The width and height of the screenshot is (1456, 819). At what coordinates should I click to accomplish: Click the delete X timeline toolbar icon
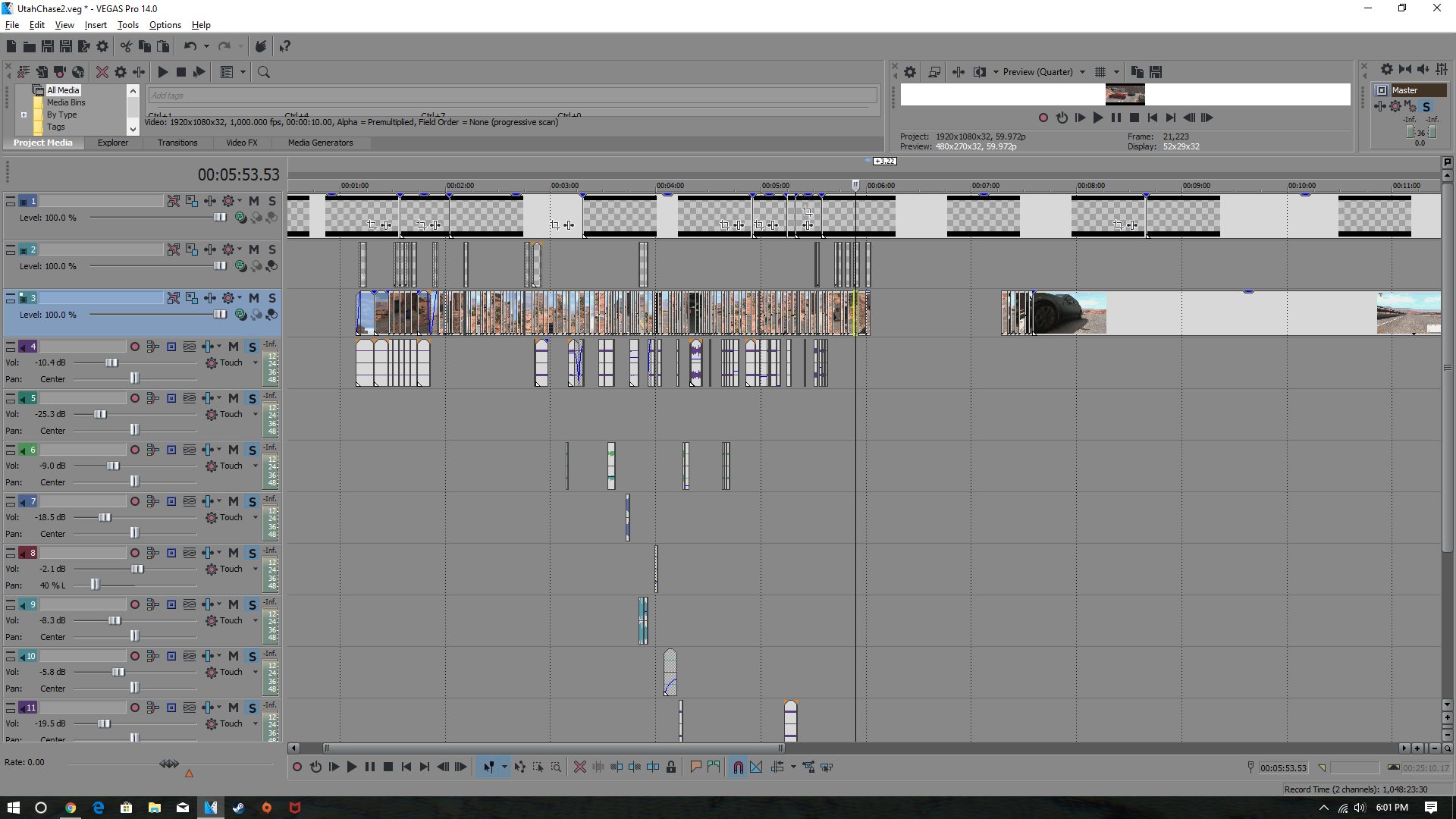(579, 767)
